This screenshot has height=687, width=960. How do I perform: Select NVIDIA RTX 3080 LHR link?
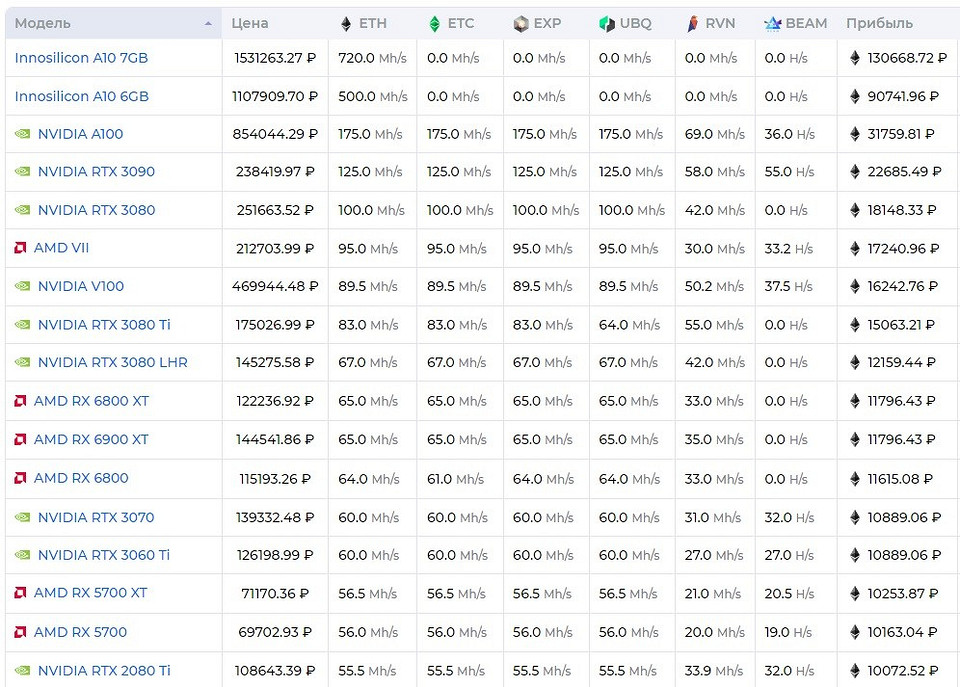112,363
